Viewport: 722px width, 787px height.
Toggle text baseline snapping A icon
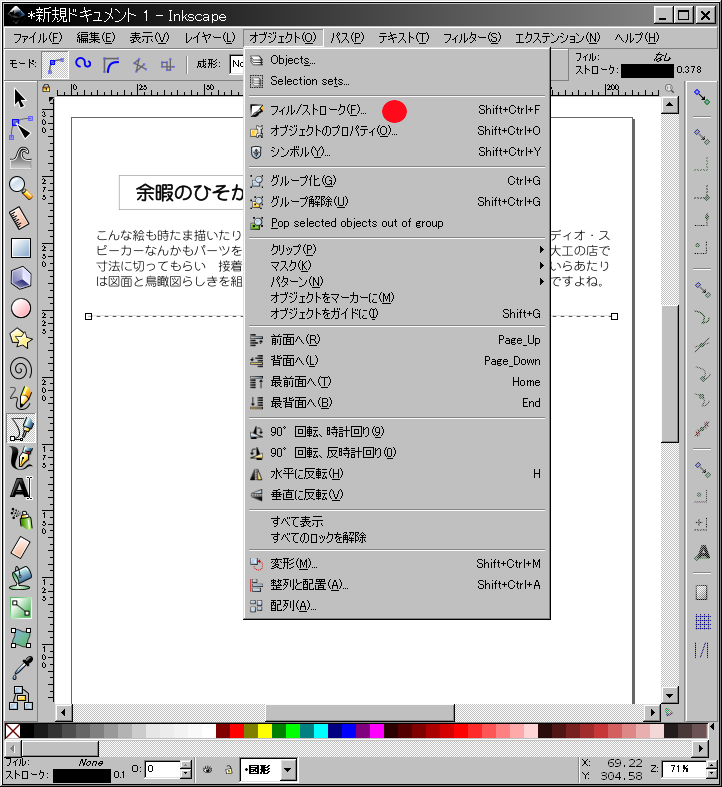pos(703,552)
